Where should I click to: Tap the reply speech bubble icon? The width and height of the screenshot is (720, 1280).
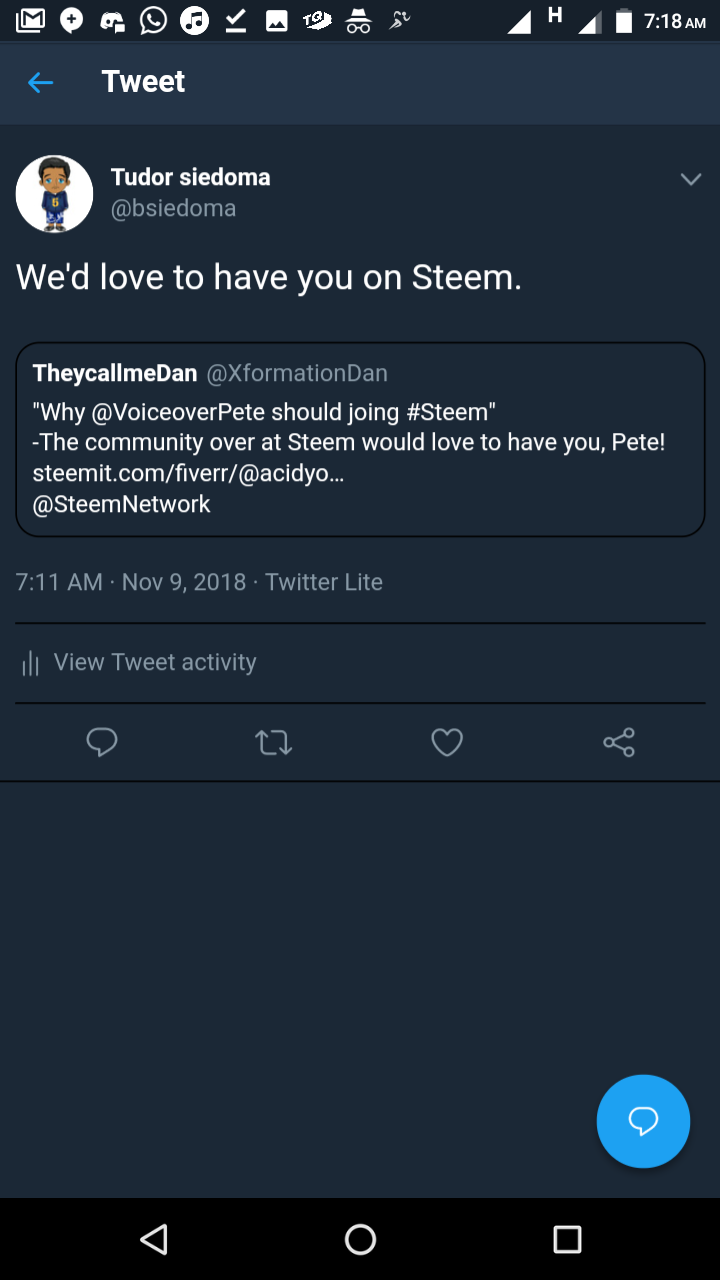(x=102, y=742)
